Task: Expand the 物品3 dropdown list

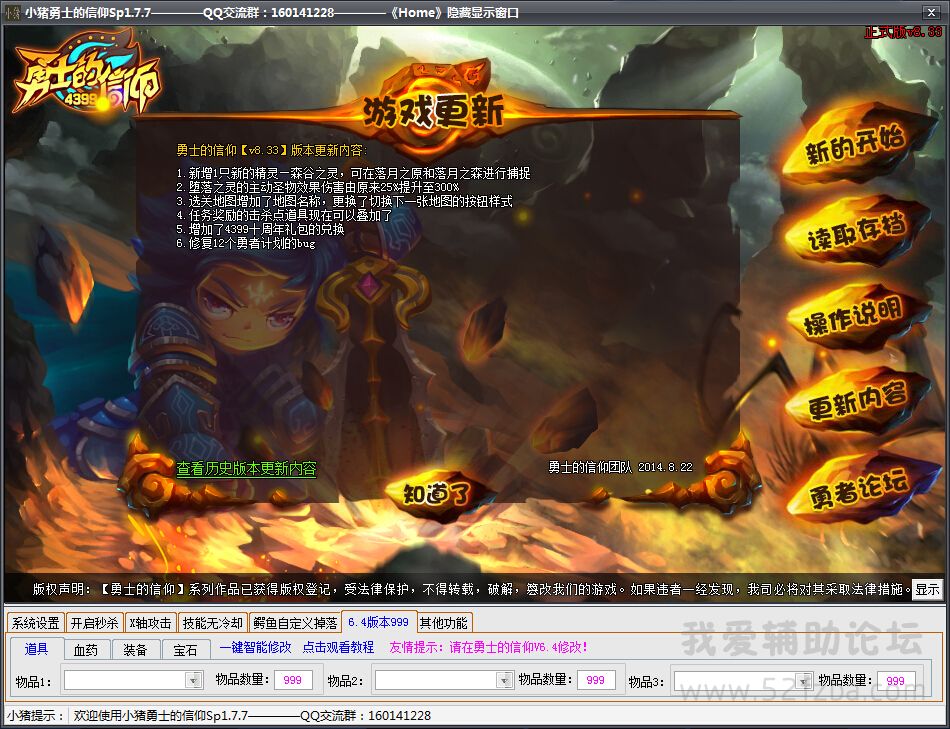Action: [x=803, y=681]
